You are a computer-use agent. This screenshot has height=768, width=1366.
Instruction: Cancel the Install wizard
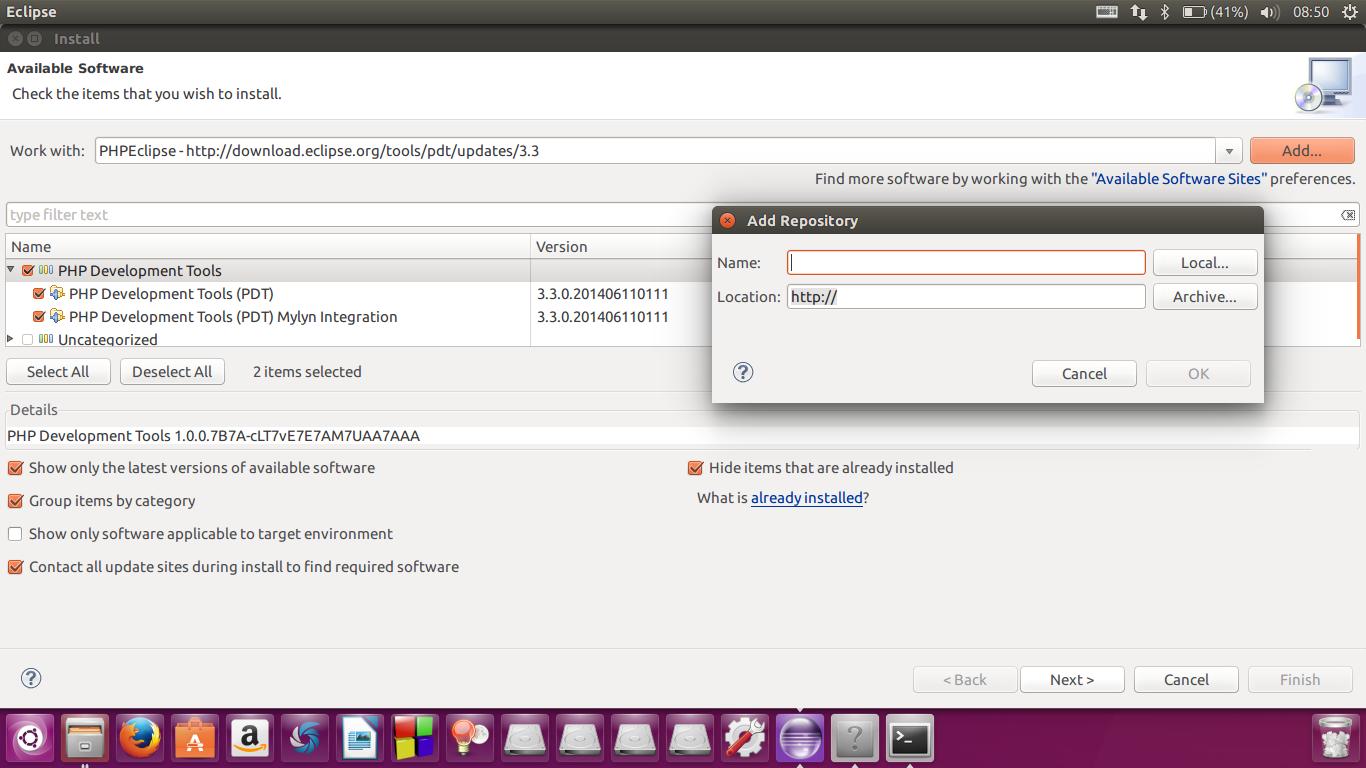tap(1186, 680)
